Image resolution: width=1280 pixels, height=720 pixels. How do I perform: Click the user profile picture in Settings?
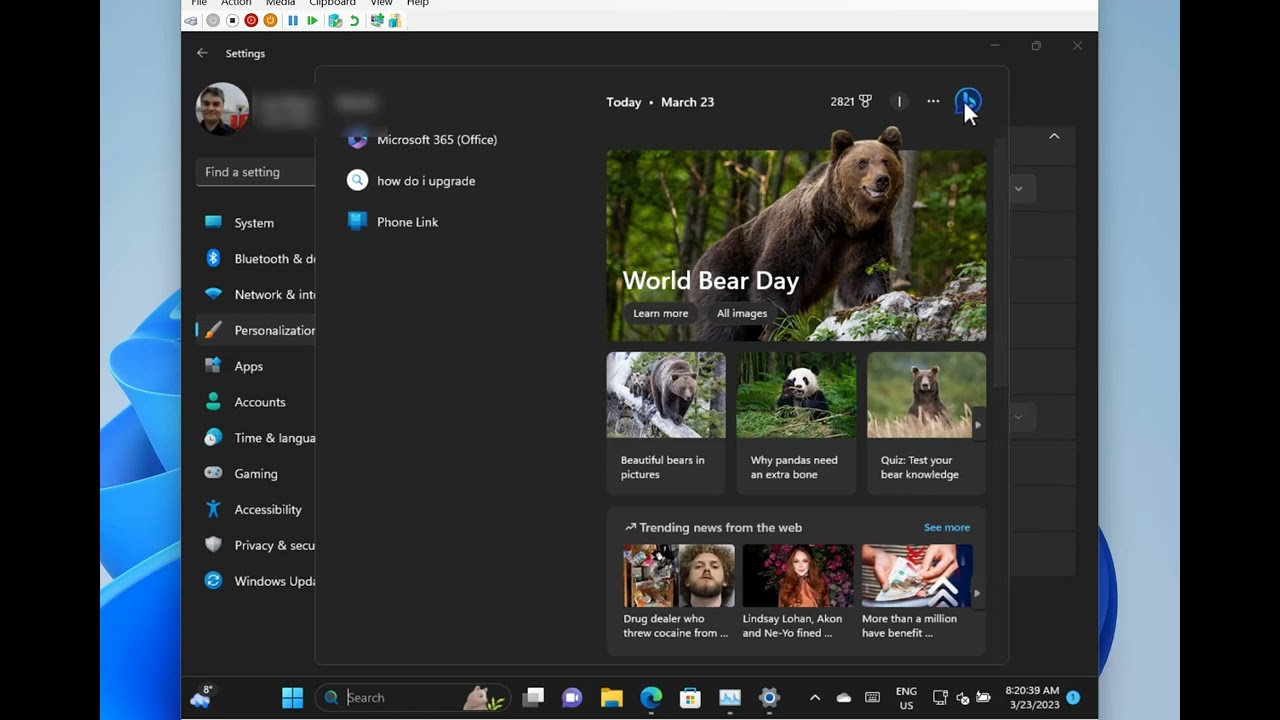[222, 108]
